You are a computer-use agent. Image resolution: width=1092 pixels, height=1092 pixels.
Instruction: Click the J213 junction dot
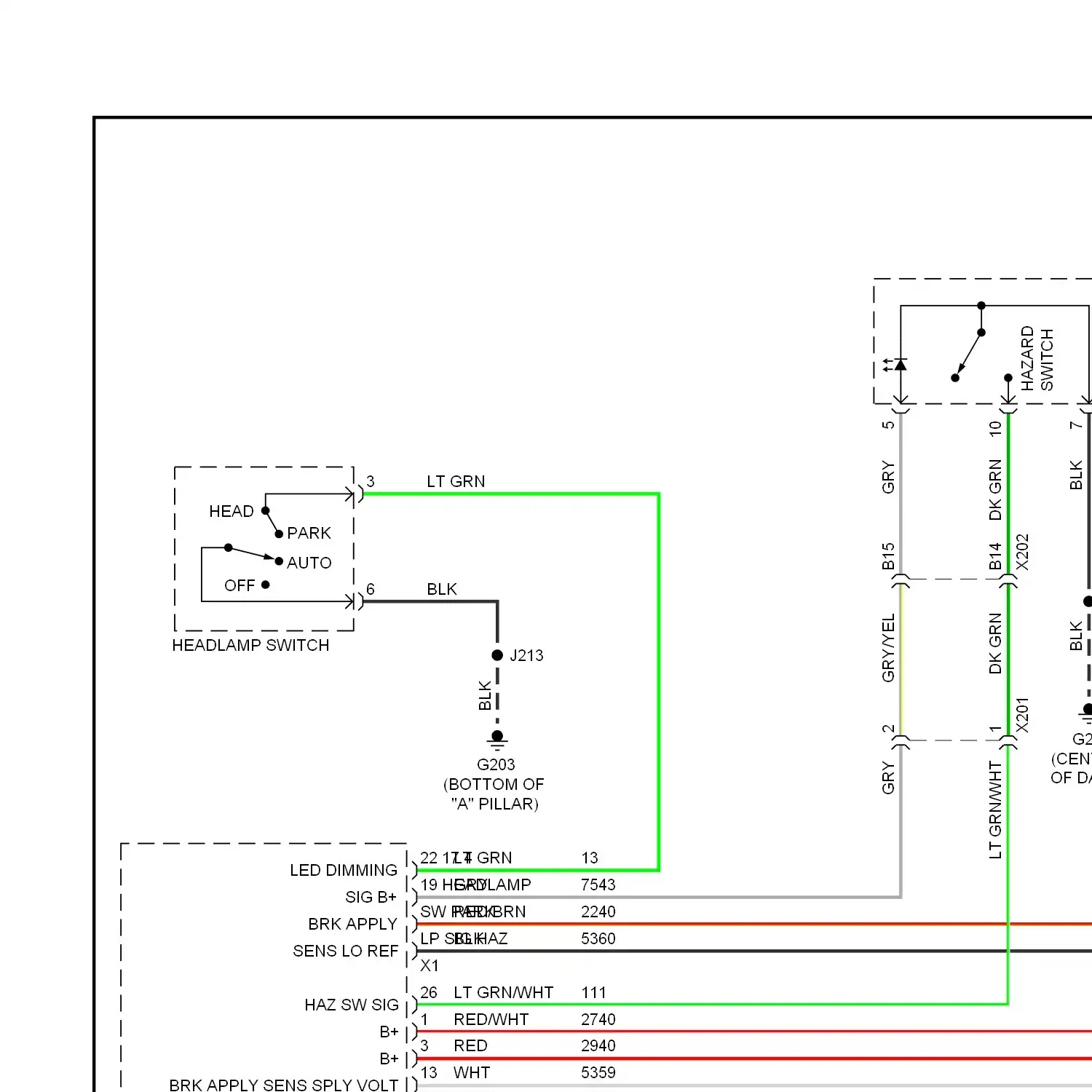[497, 655]
